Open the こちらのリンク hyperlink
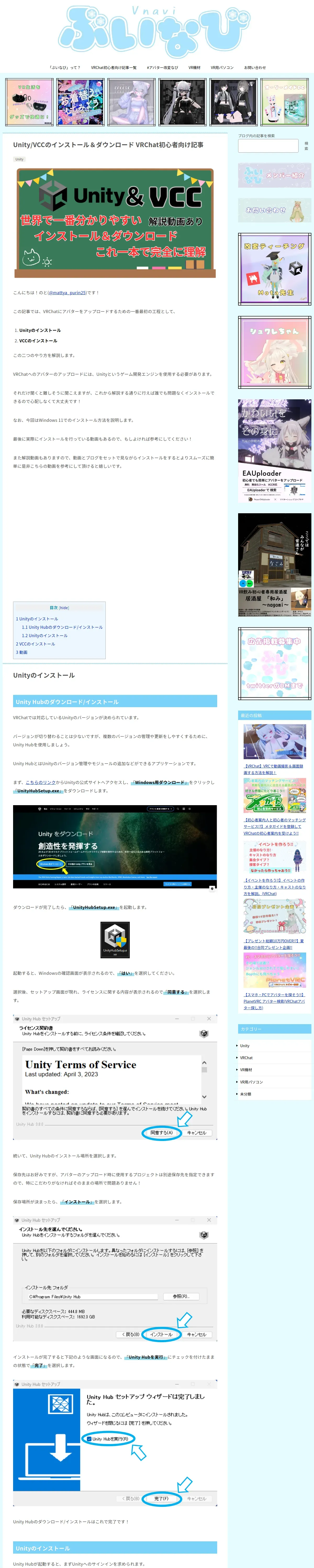 [40, 783]
